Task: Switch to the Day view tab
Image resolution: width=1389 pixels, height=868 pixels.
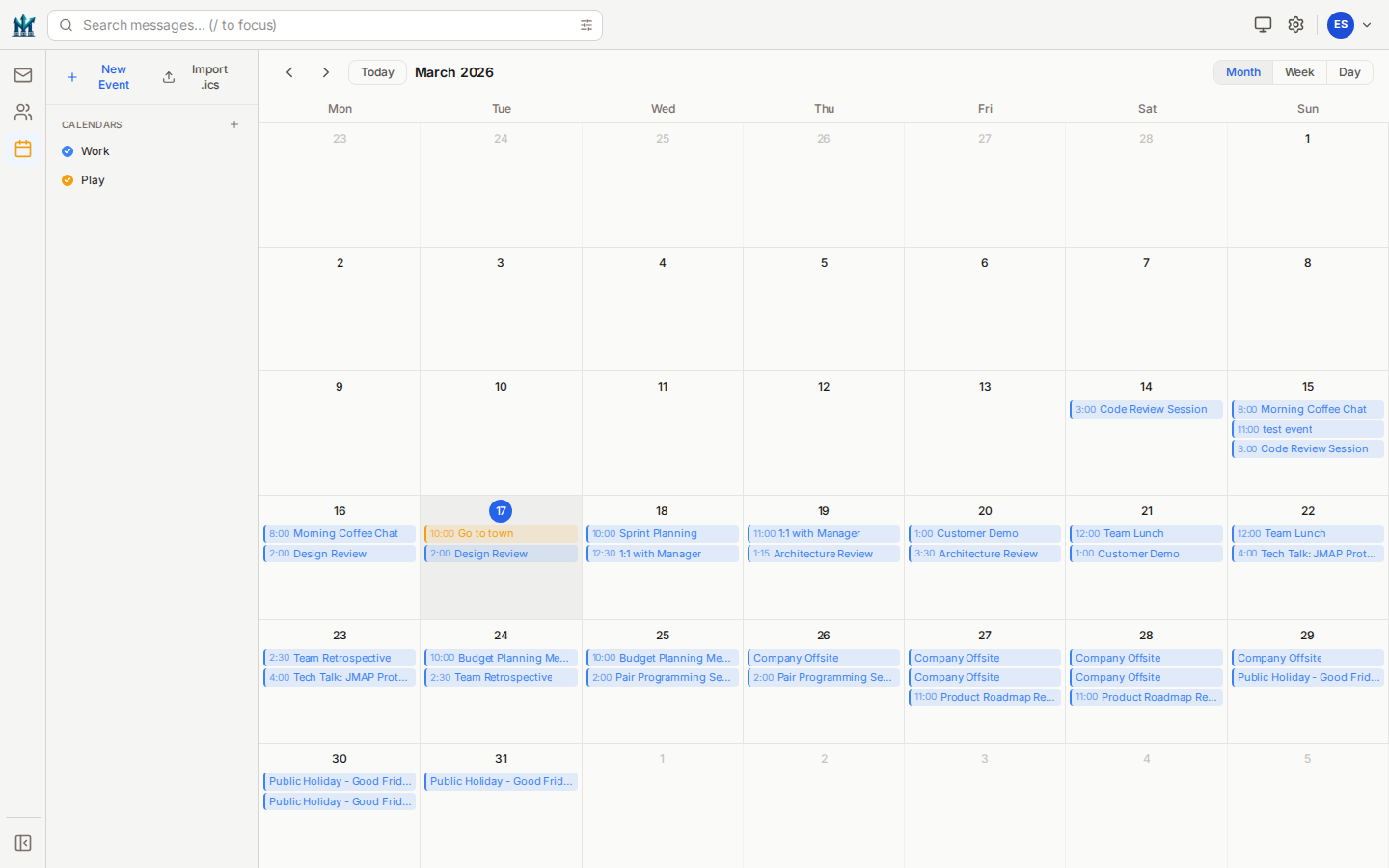Action: click(x=1348, y=71)
